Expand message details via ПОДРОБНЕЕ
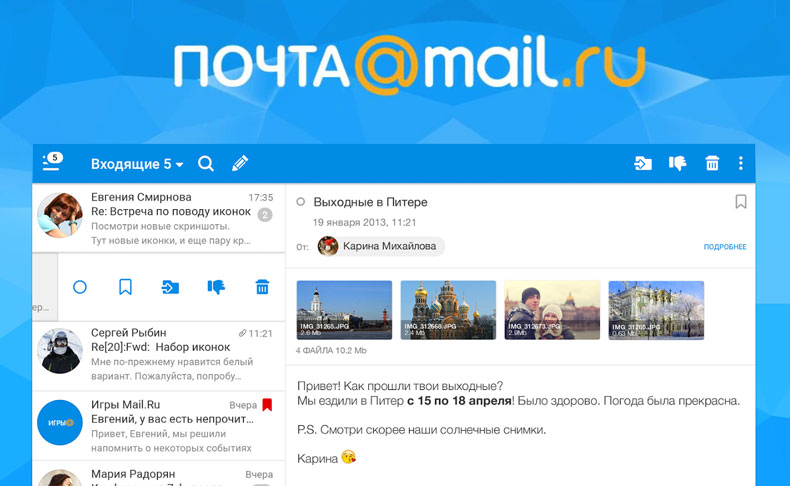This screenshot has height=486, width=790. (x=724, y=246)
